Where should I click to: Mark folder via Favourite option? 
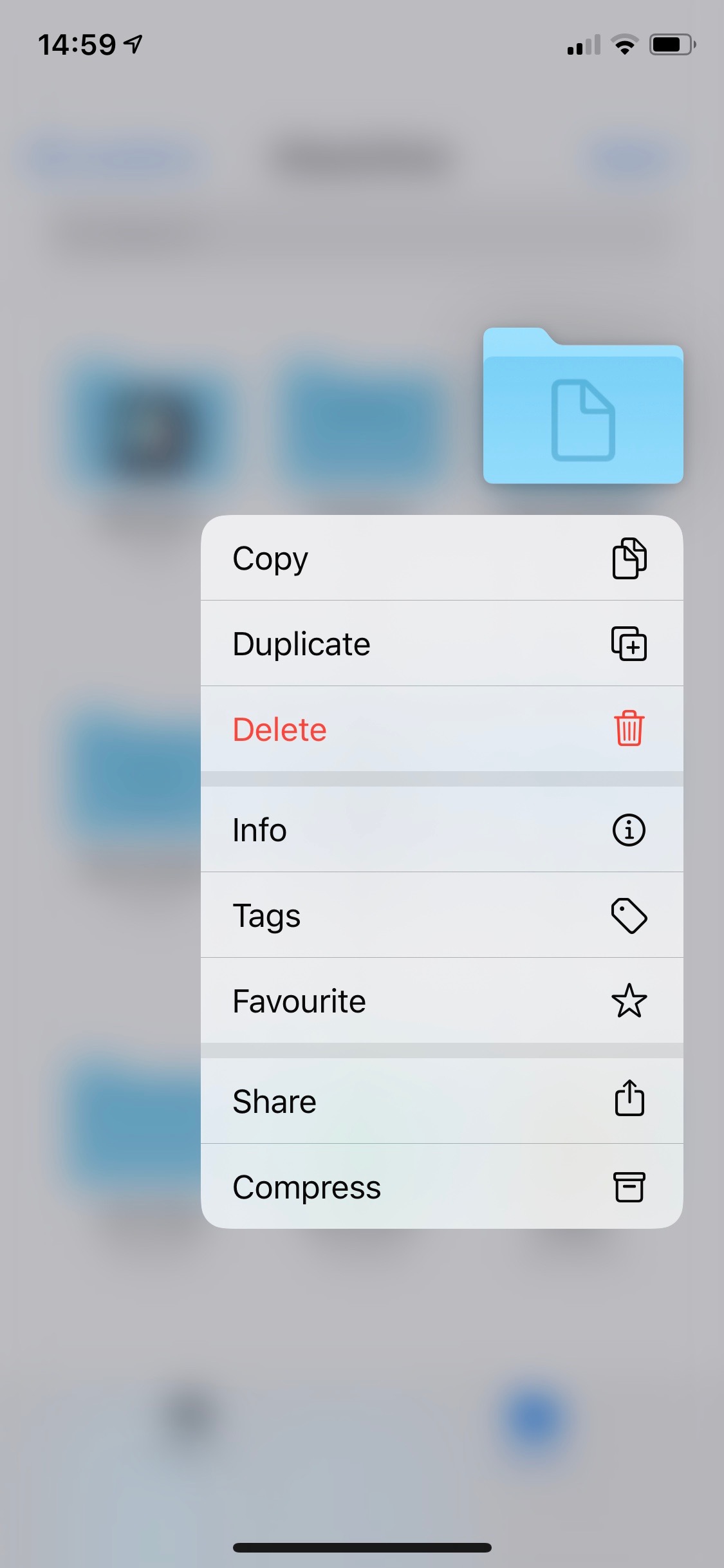click(x=442, y=1000)
